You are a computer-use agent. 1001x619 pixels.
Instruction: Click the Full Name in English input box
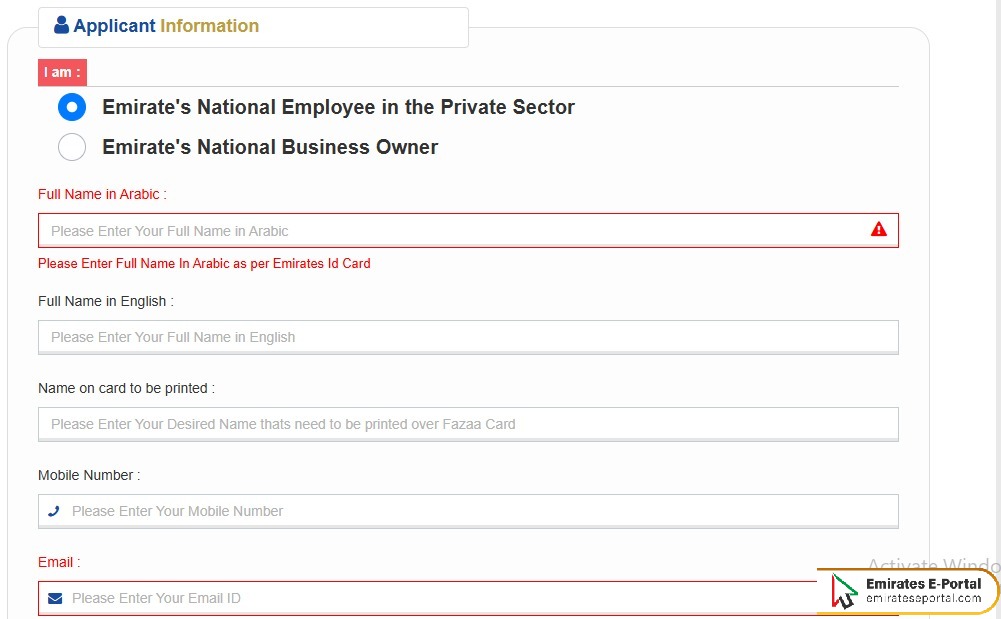(x=400, y=337)
